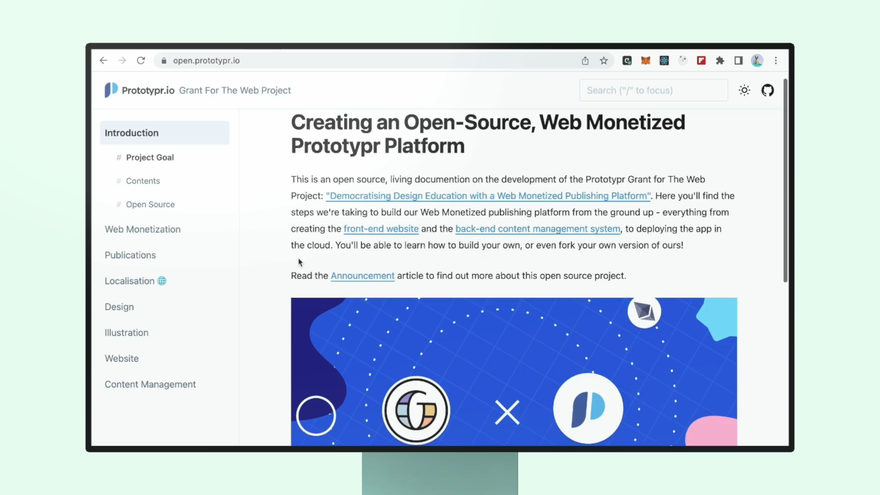
Task: Go back to previous page
Action: coord(103,61)
